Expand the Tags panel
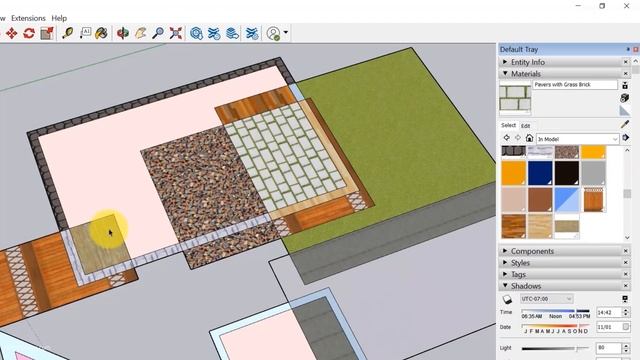640x360 pixels. coord(505,274)
